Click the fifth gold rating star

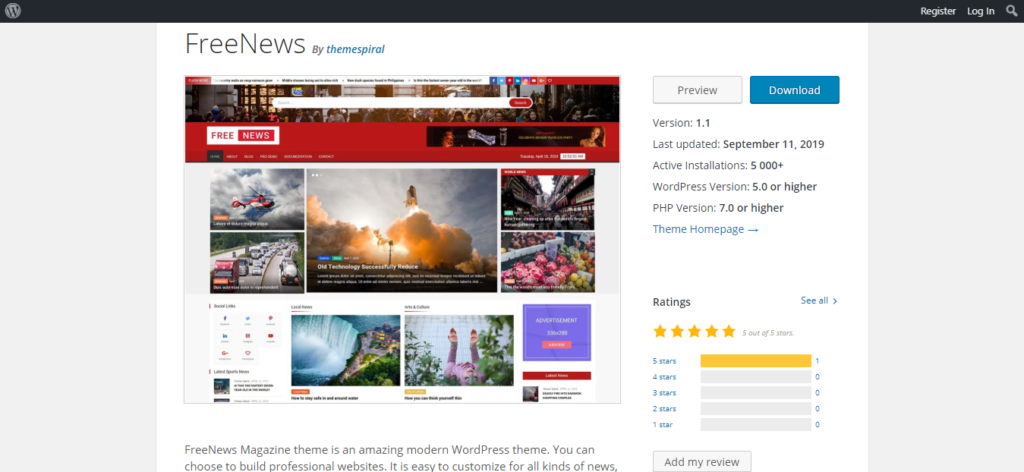729,332
